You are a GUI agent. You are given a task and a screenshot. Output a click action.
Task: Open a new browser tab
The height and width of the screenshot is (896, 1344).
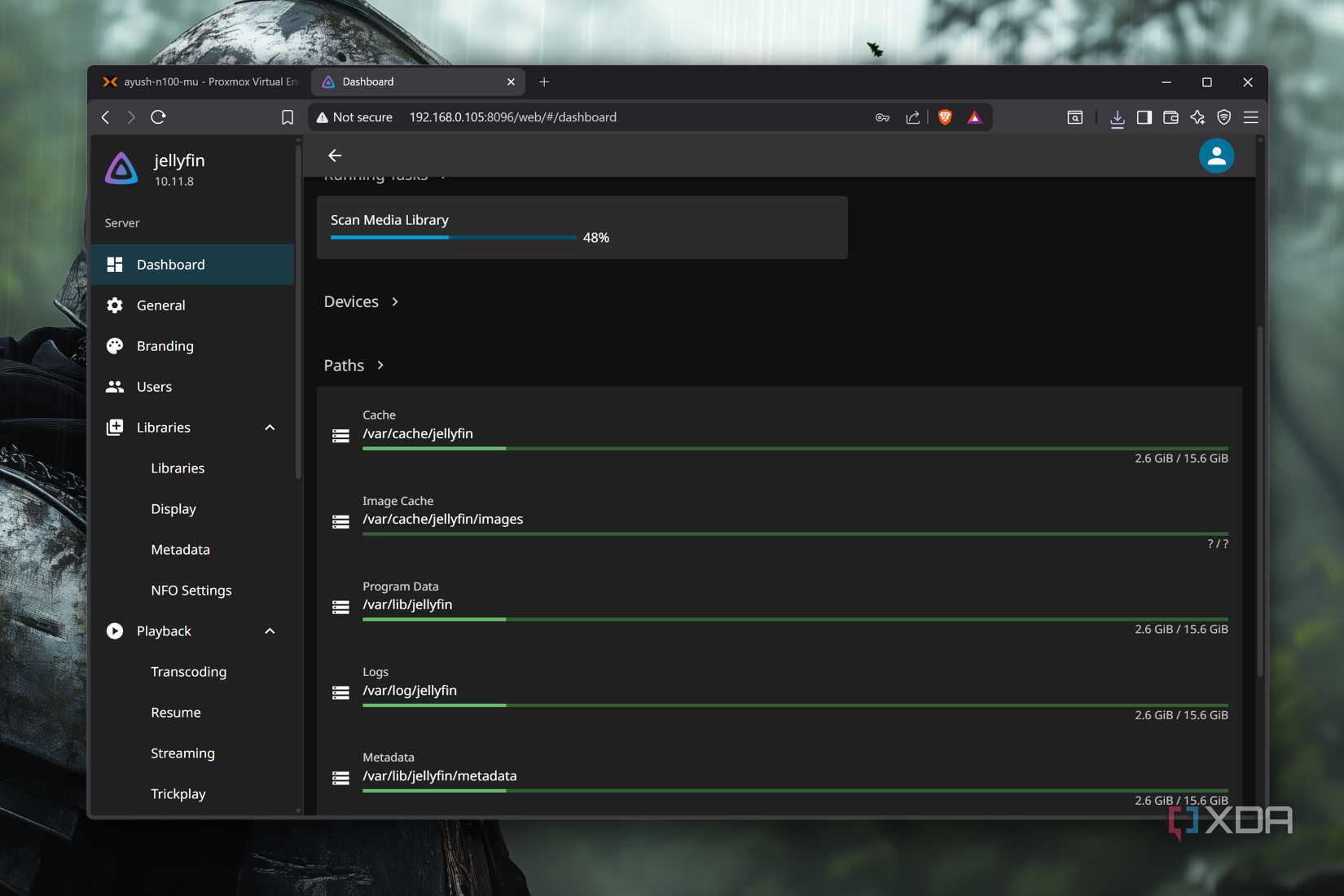(x=544, y=81)
